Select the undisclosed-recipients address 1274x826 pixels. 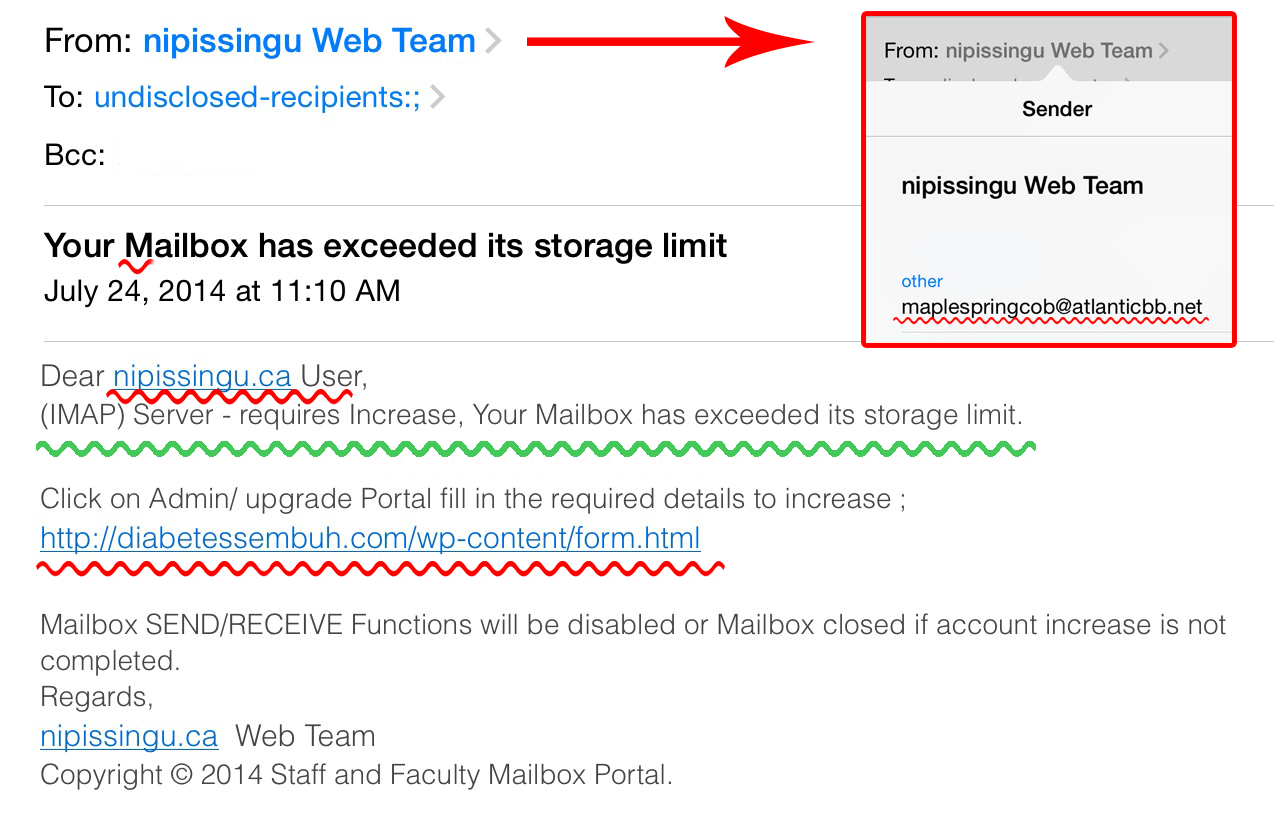coord(257,98)
